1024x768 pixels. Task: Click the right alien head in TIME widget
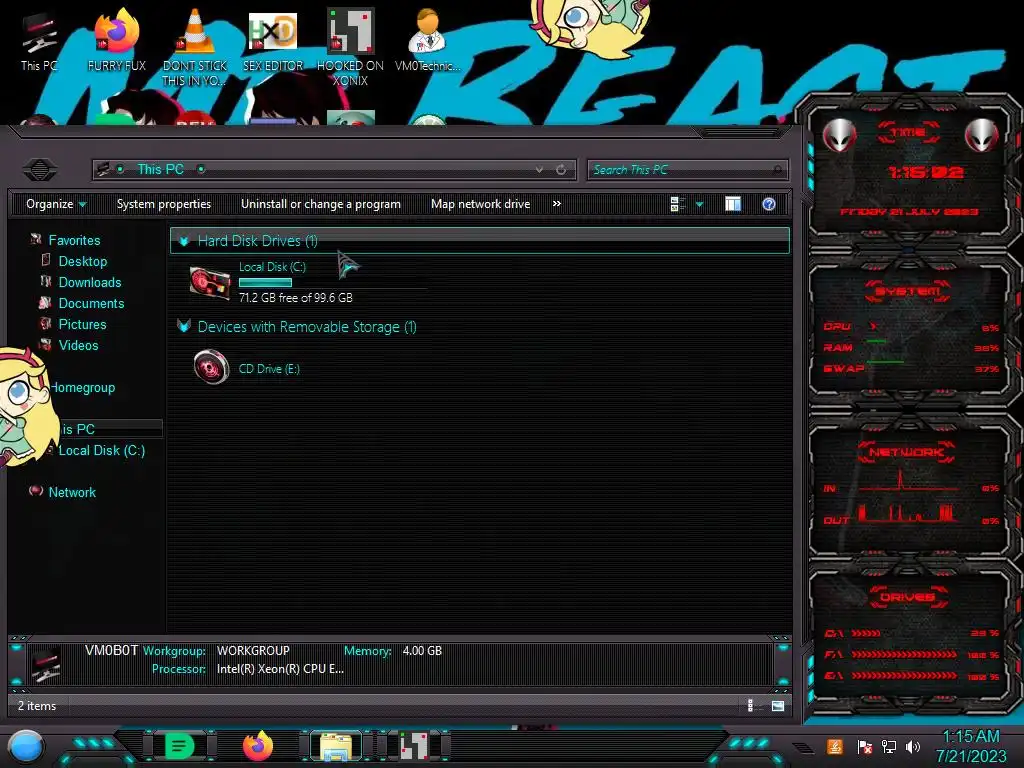click(981, 136)
